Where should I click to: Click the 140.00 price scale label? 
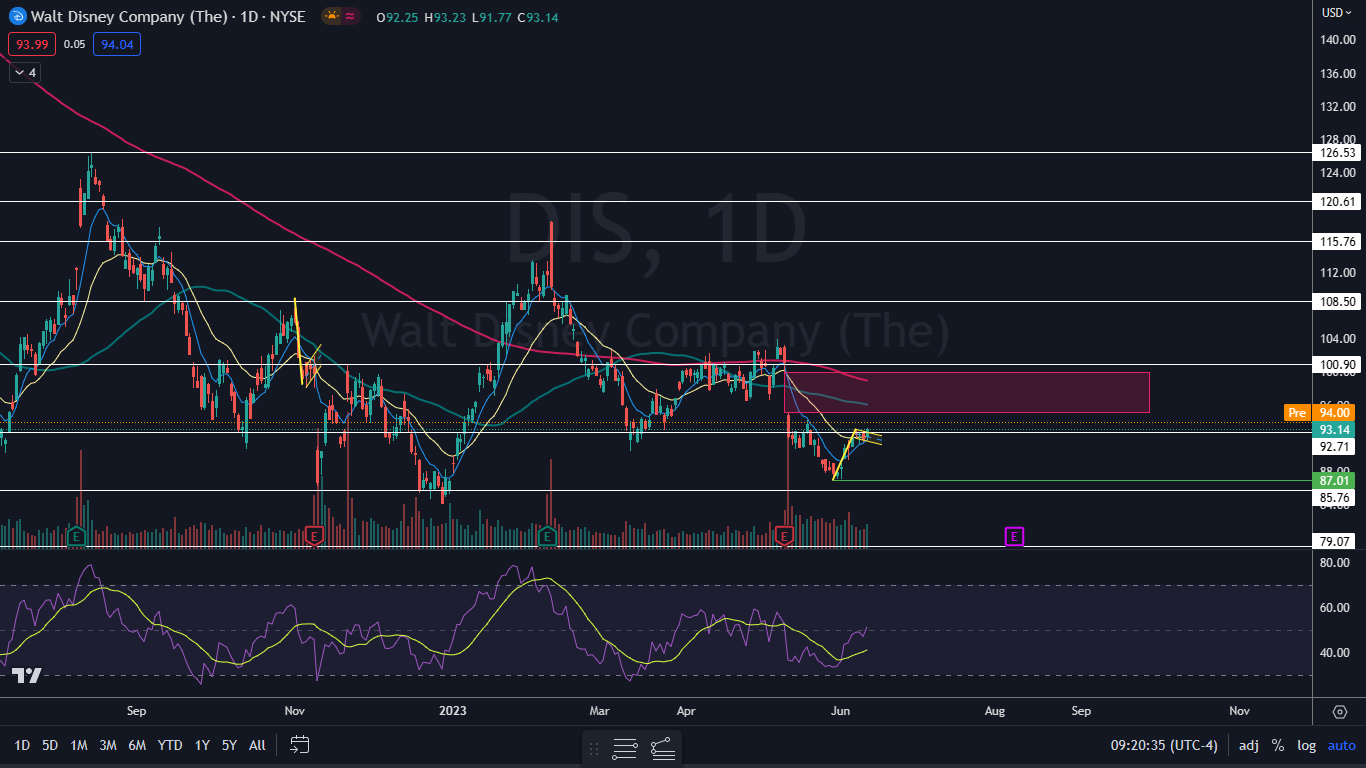click(1336, 40)
